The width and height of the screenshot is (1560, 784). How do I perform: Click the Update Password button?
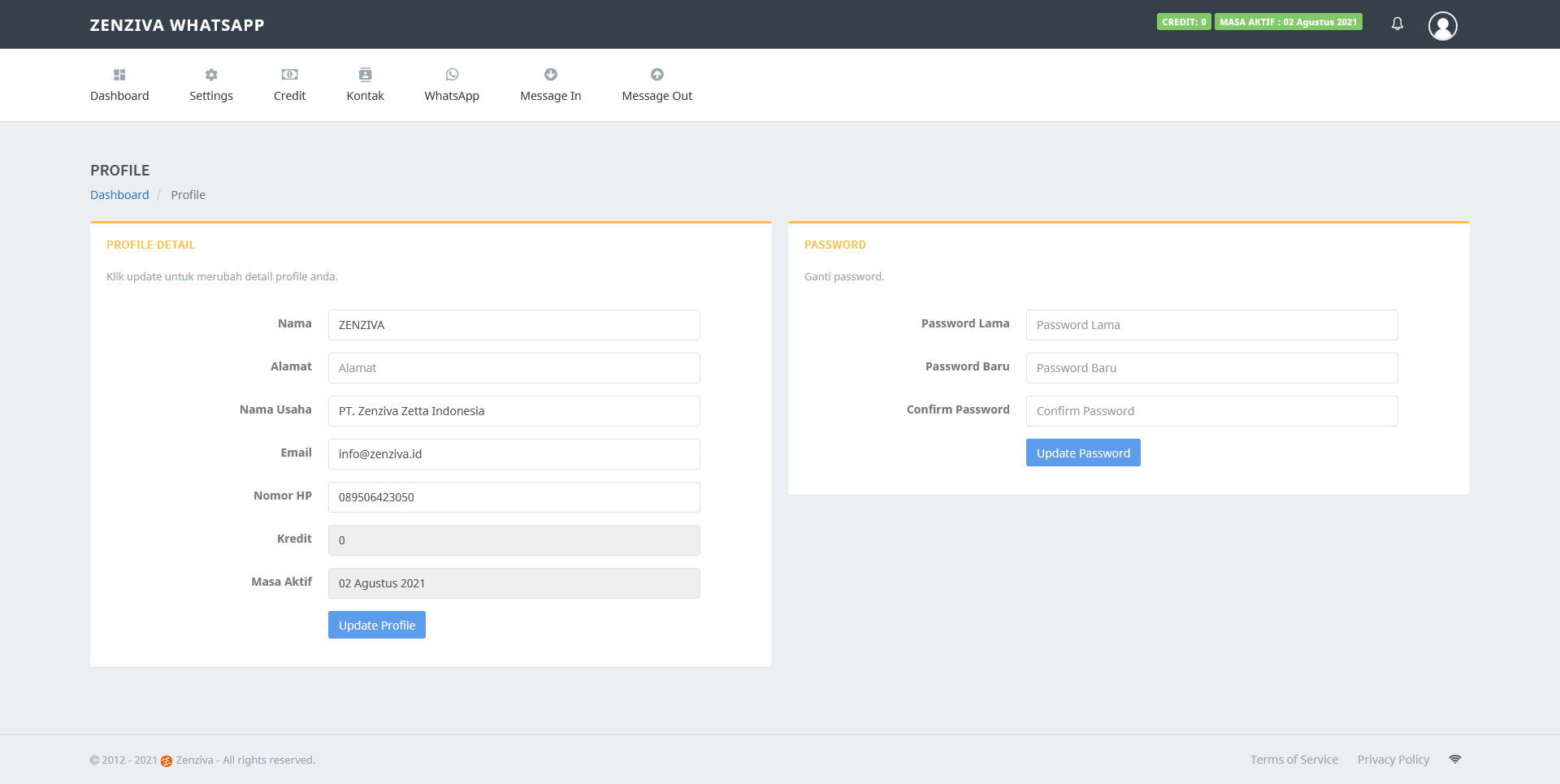[x=1083, y=453]
